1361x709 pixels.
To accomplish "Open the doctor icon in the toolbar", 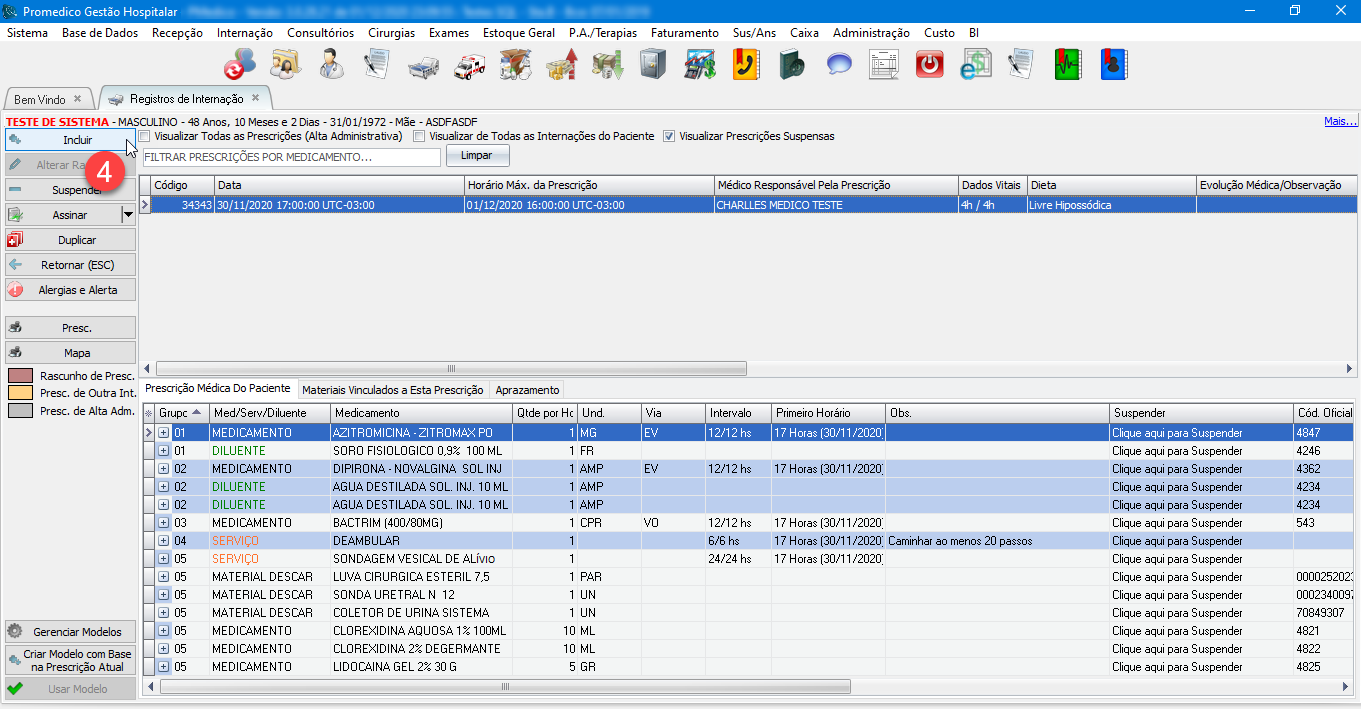I will point(331,65).
